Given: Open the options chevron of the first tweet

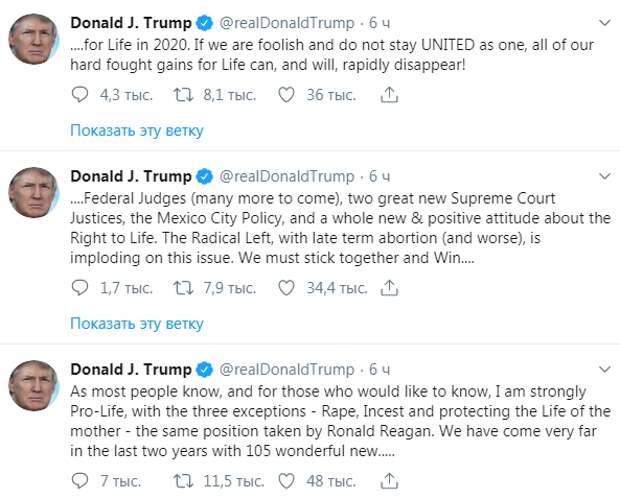Looking at the screenshot, I should click(x=605, y=23).
